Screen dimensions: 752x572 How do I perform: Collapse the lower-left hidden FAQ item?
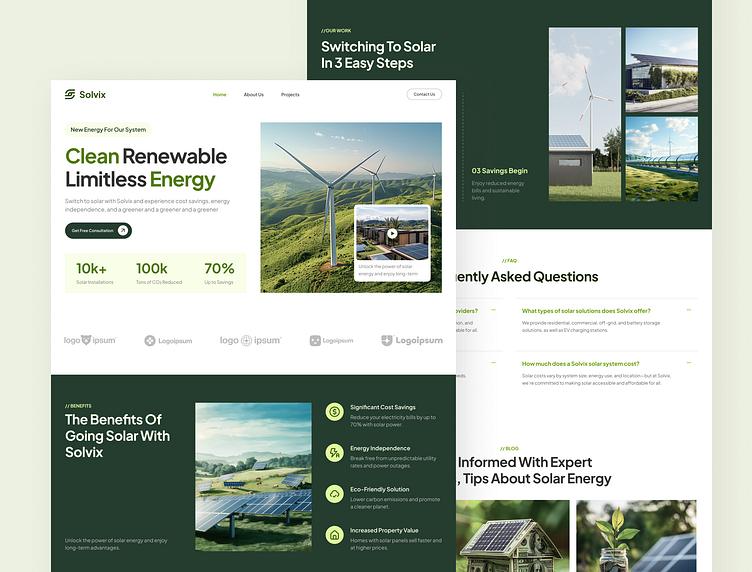493,363
